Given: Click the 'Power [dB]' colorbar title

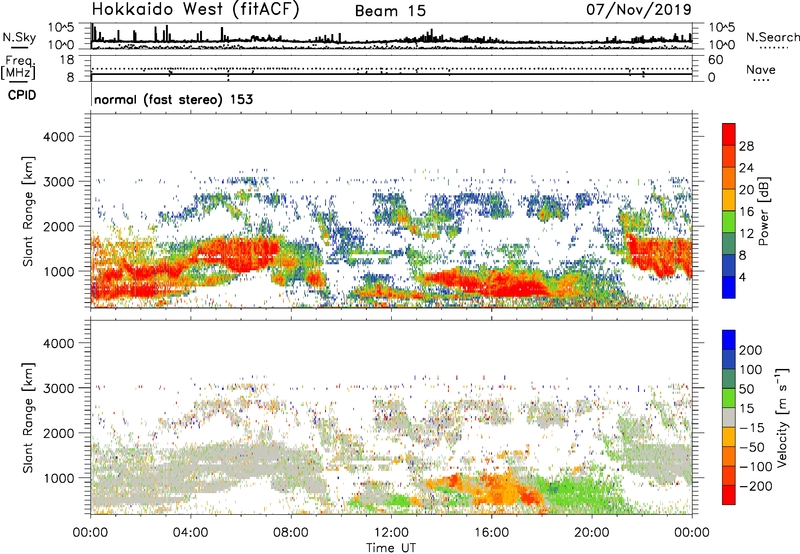Looking at the screenshot, I should (x=764, y=211).
